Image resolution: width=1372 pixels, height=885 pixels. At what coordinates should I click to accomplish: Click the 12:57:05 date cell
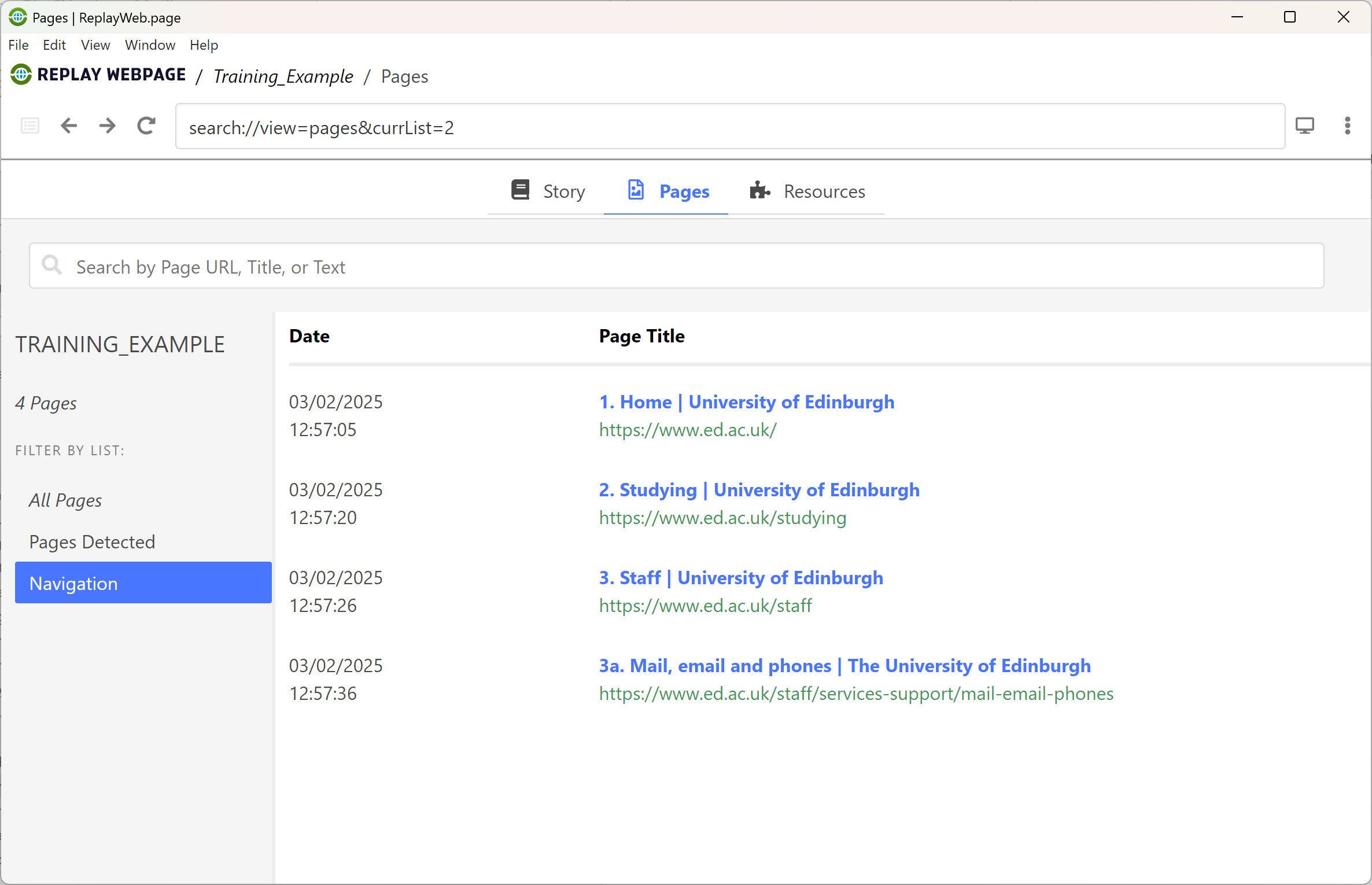(x=335, y=415)
